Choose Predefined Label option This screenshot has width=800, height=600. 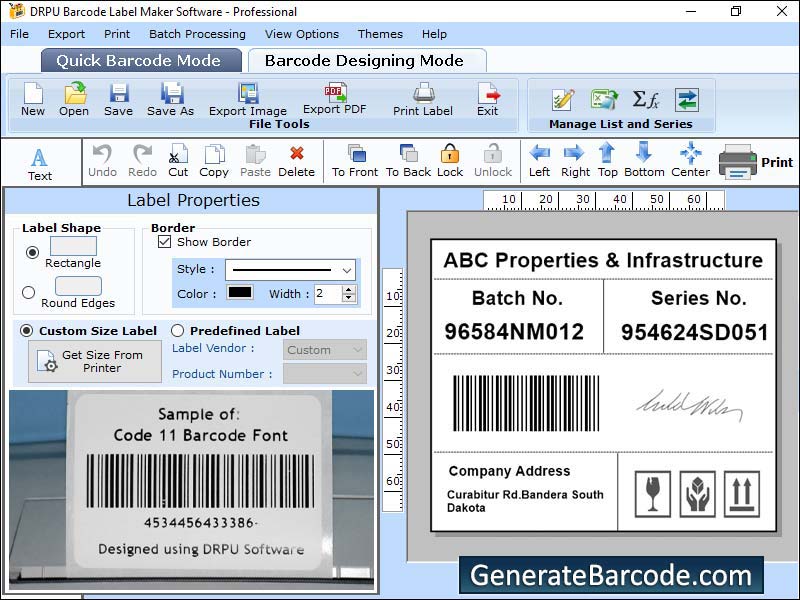click(180, 331)
